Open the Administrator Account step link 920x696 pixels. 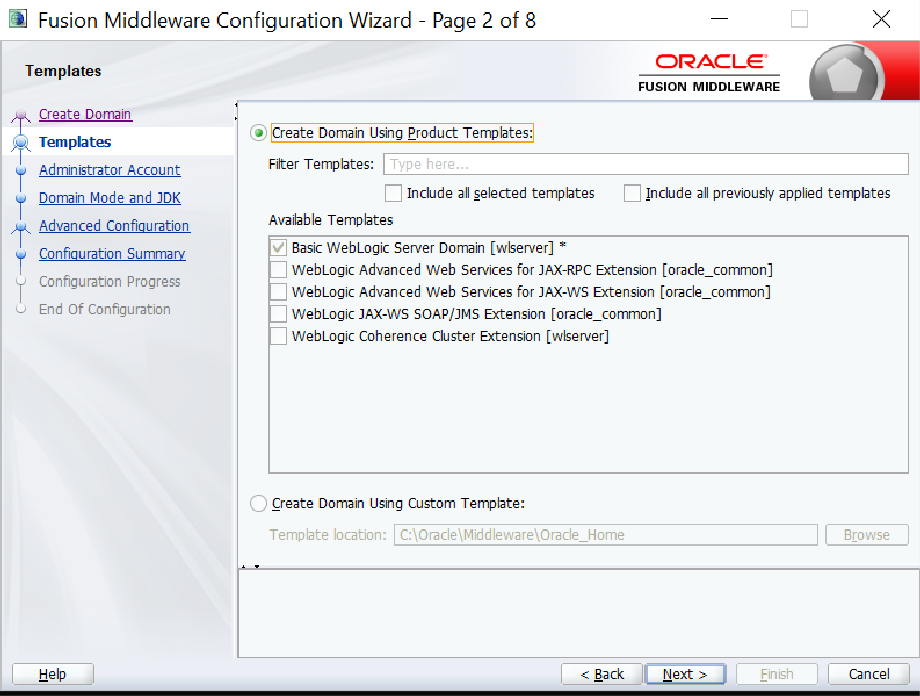[109, 170]
